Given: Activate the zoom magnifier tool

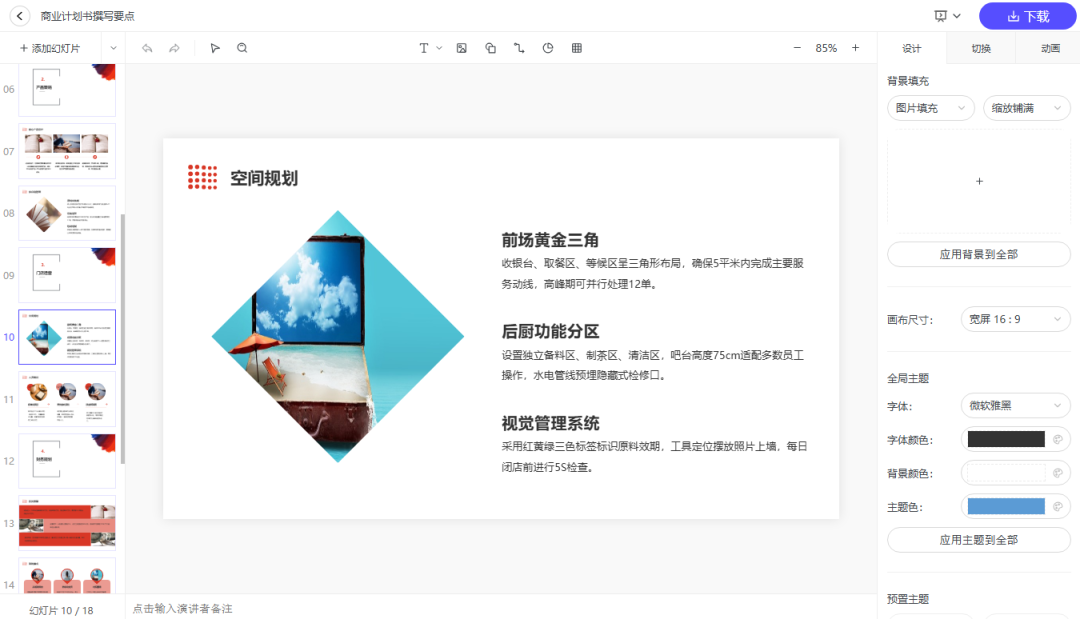Looking at the screenshot, I should [242, 47].
